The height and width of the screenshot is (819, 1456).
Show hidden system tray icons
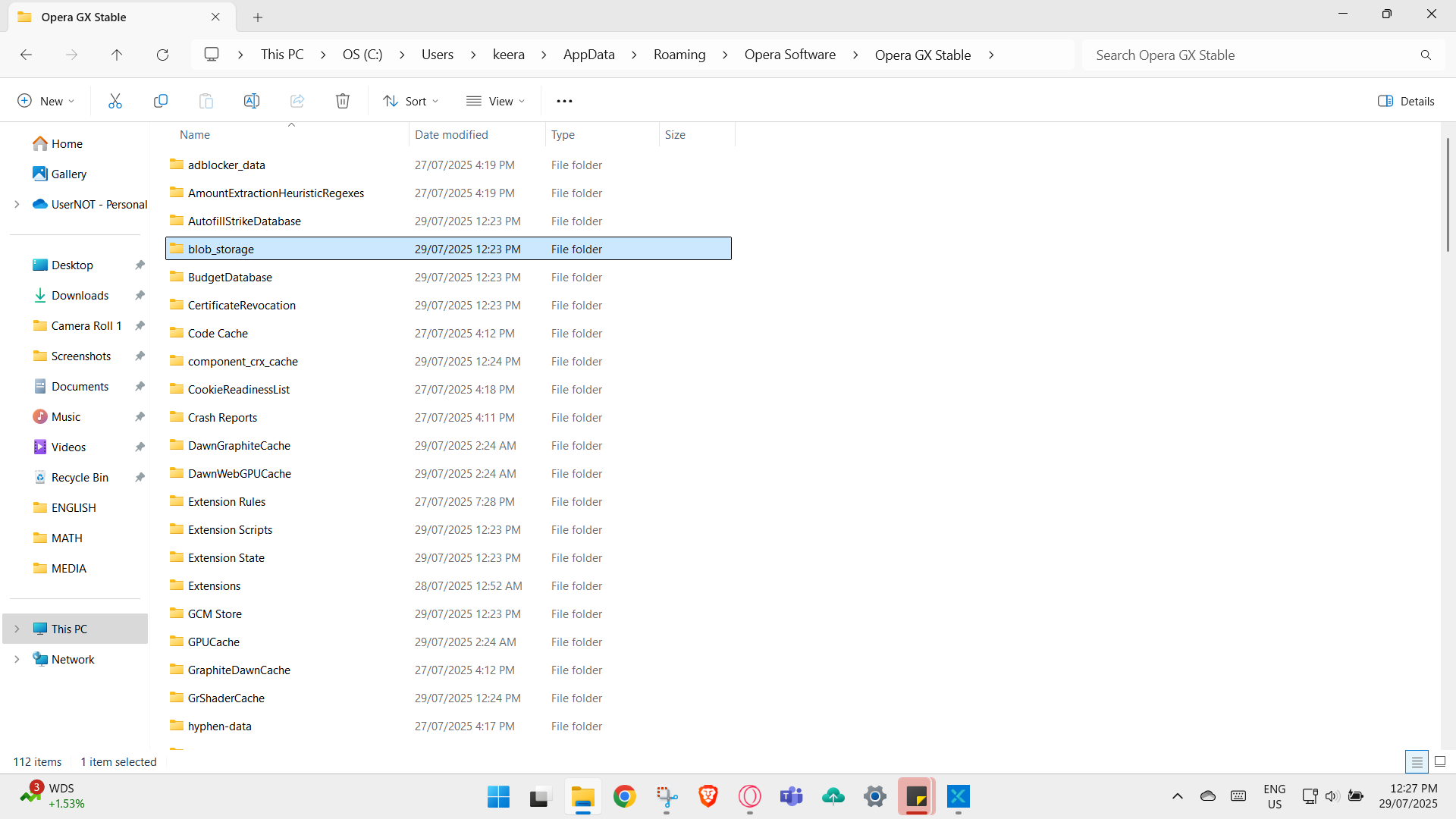click(x=1177, y=796)
